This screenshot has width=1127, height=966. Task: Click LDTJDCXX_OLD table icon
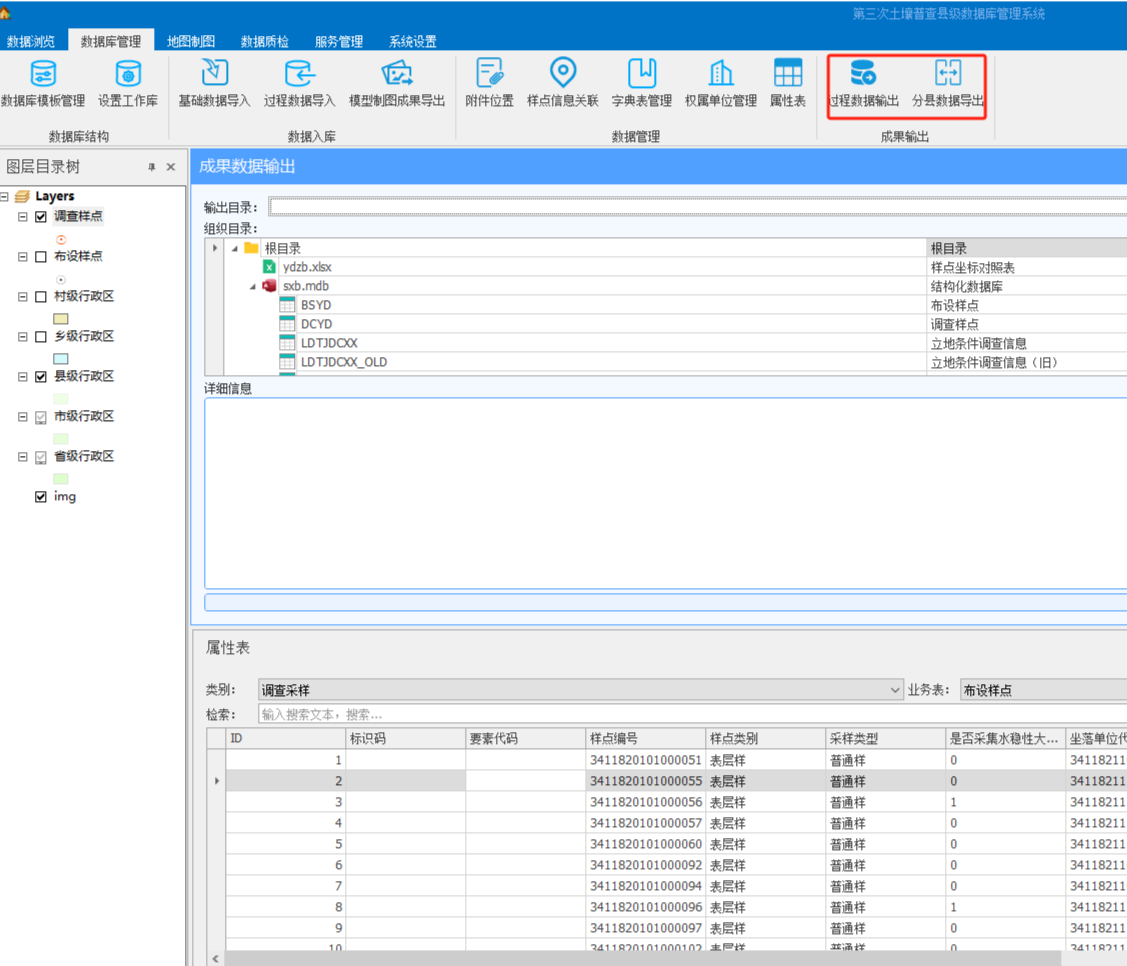(x=288, y=362)
